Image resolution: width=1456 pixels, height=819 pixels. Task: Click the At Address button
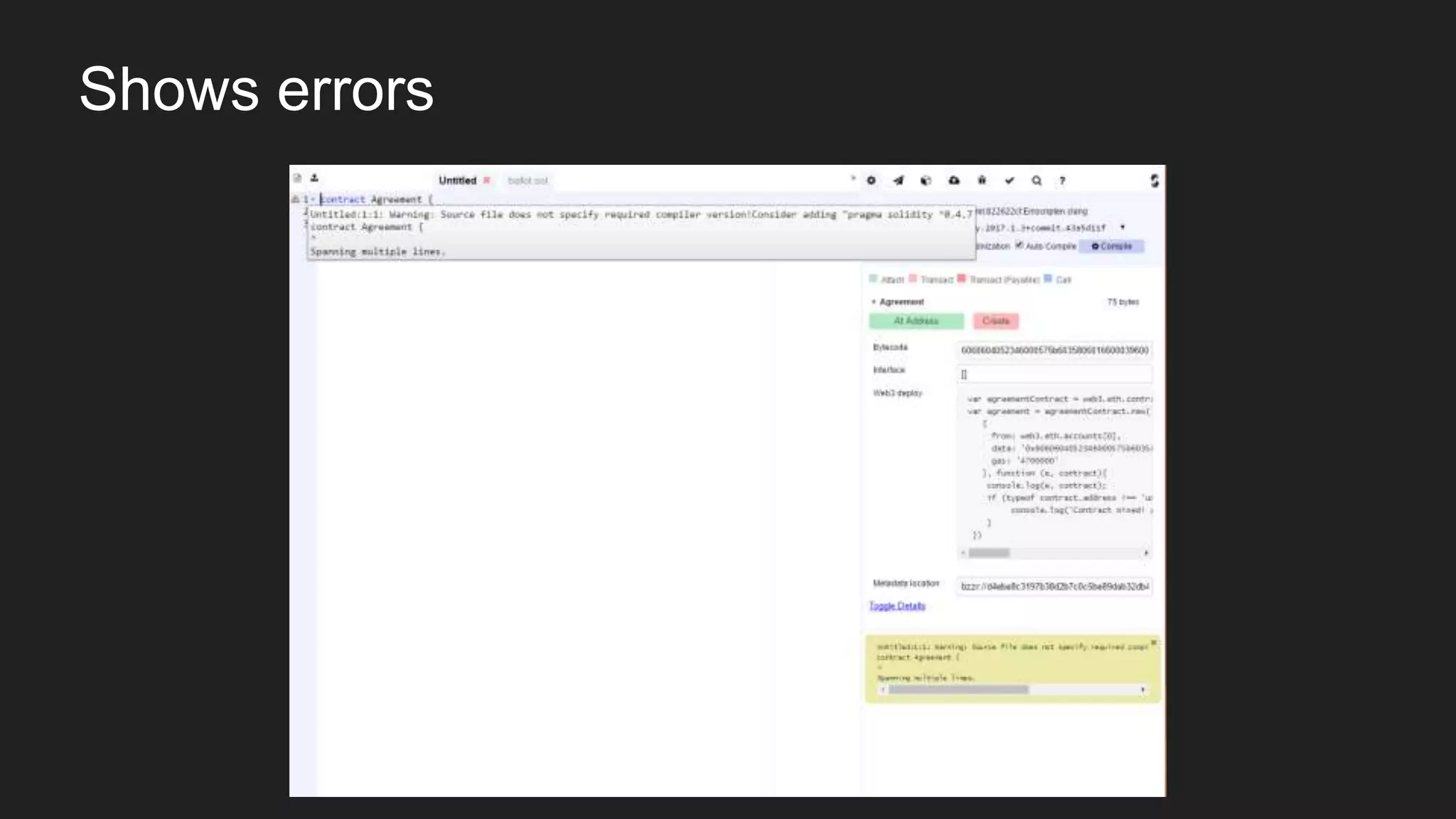916,321
